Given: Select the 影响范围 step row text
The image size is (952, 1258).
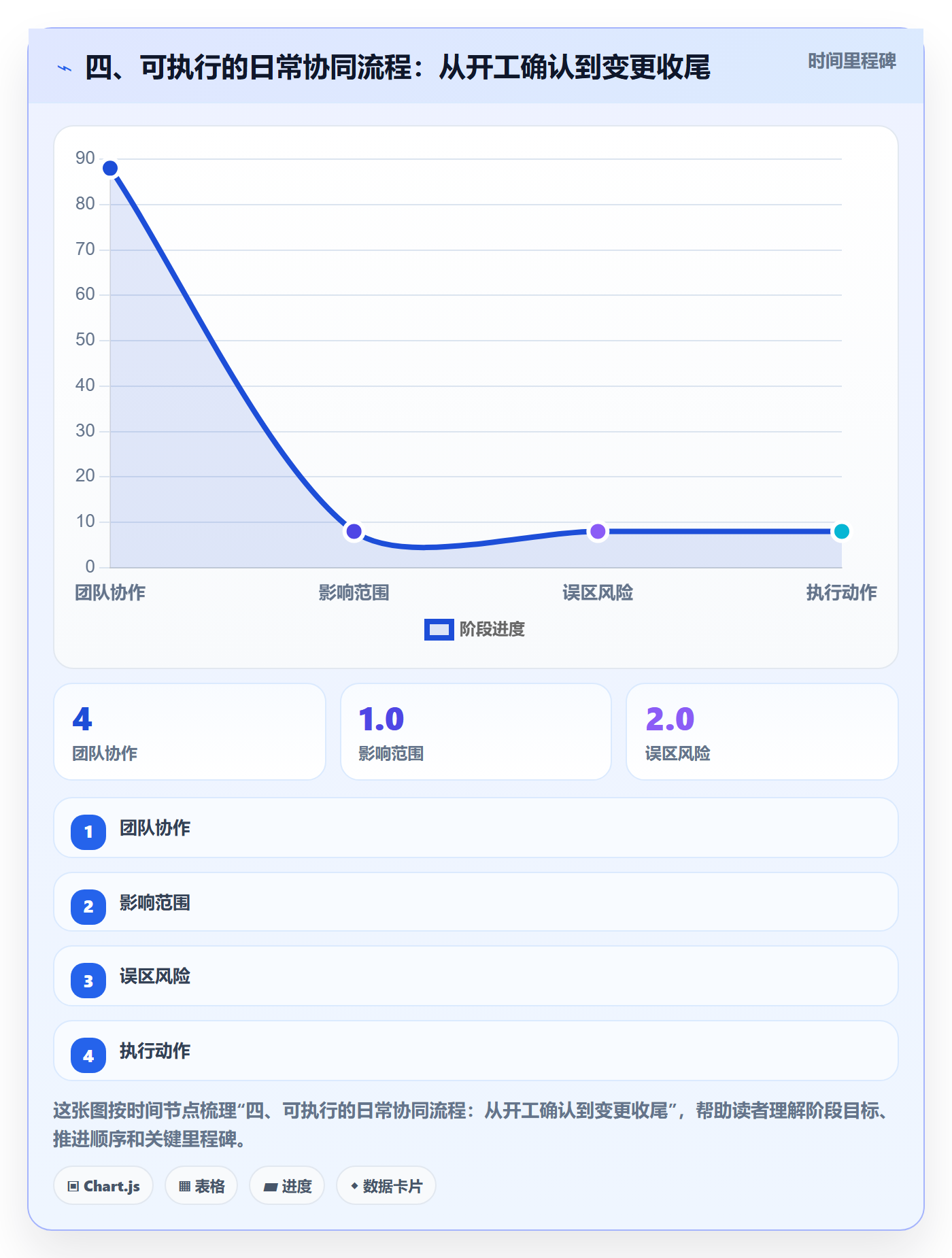Looking at the screenshot, I should (x=155, y=902).
